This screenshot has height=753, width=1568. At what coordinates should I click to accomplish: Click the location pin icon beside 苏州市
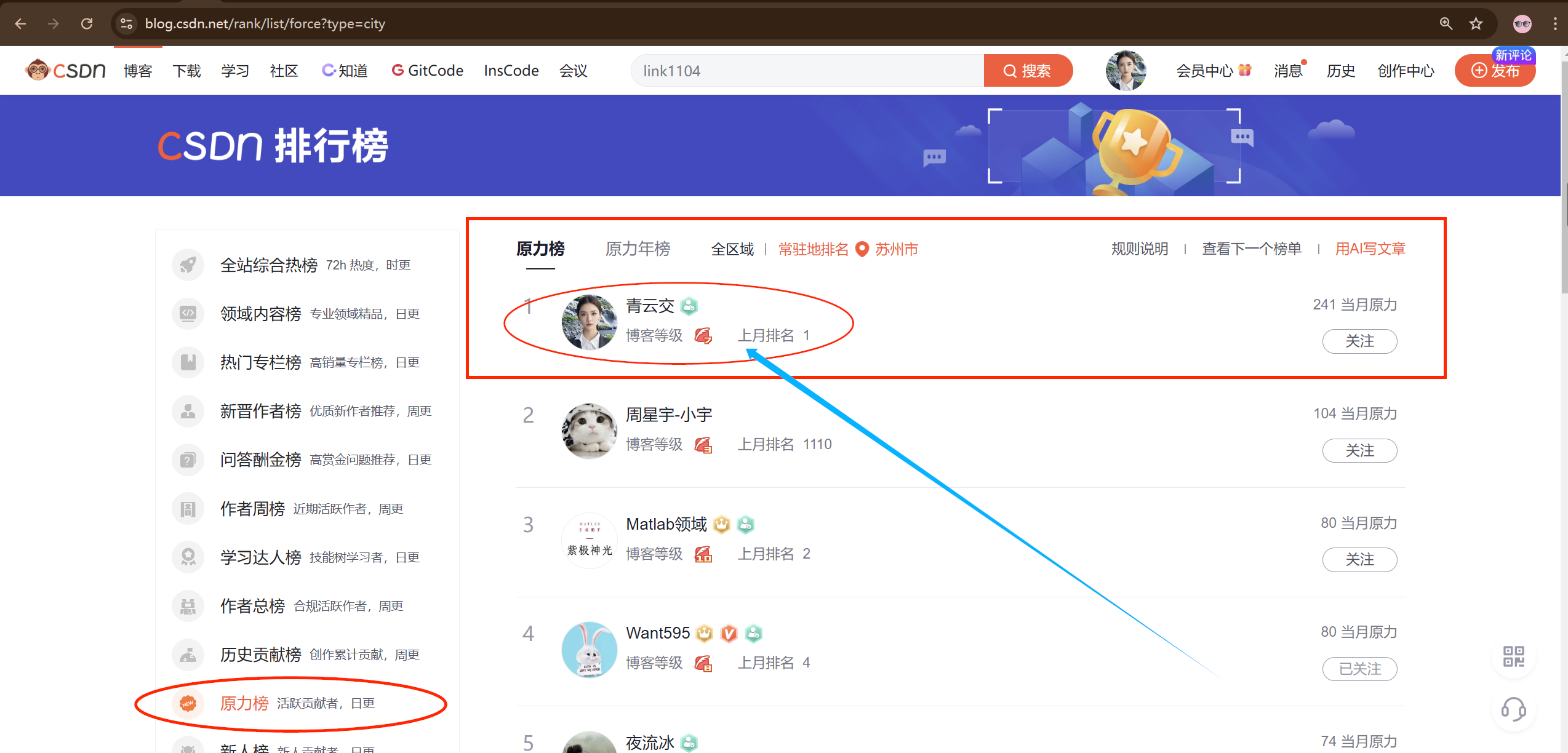(862, 249)
